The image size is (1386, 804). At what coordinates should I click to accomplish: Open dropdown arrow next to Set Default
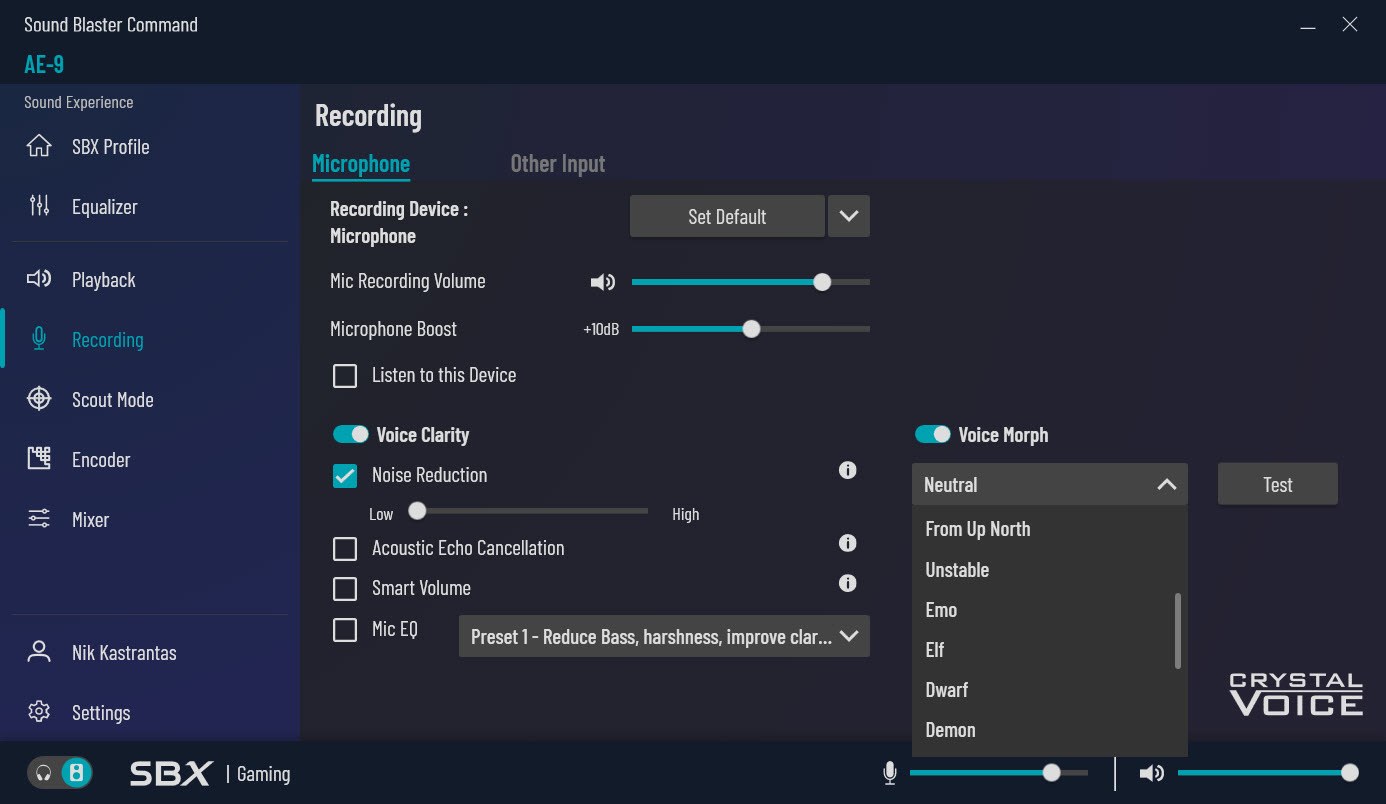click(849, 216)
